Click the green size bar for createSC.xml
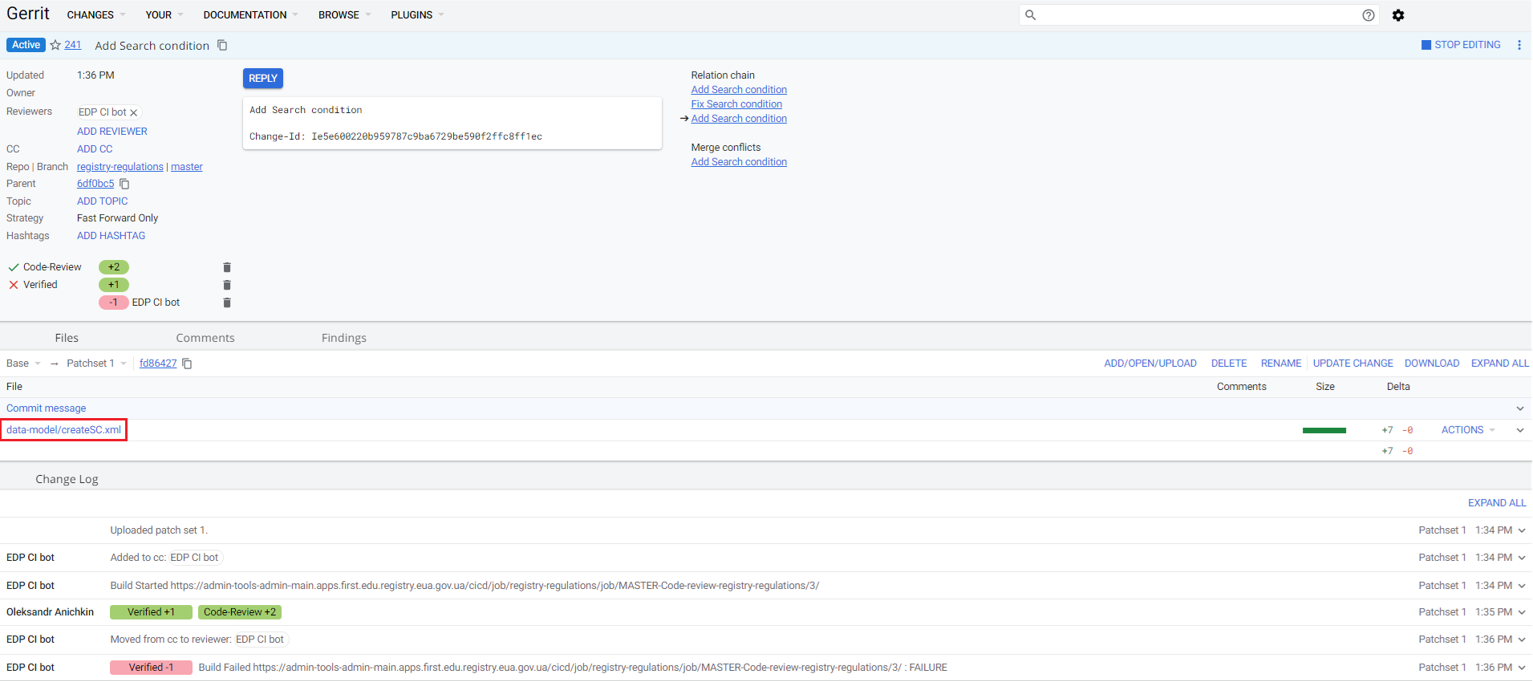The image size is (1533, 681). [1324, 430]
